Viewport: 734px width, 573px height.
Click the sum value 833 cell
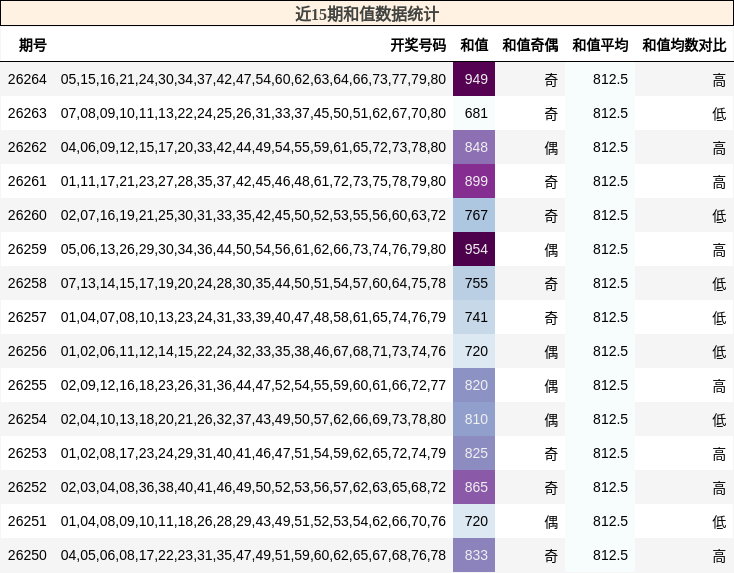coord(474,555)
